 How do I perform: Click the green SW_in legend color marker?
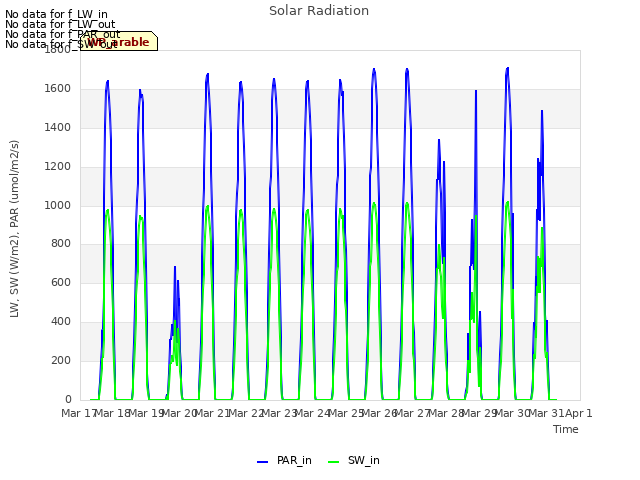click(333, 462)
